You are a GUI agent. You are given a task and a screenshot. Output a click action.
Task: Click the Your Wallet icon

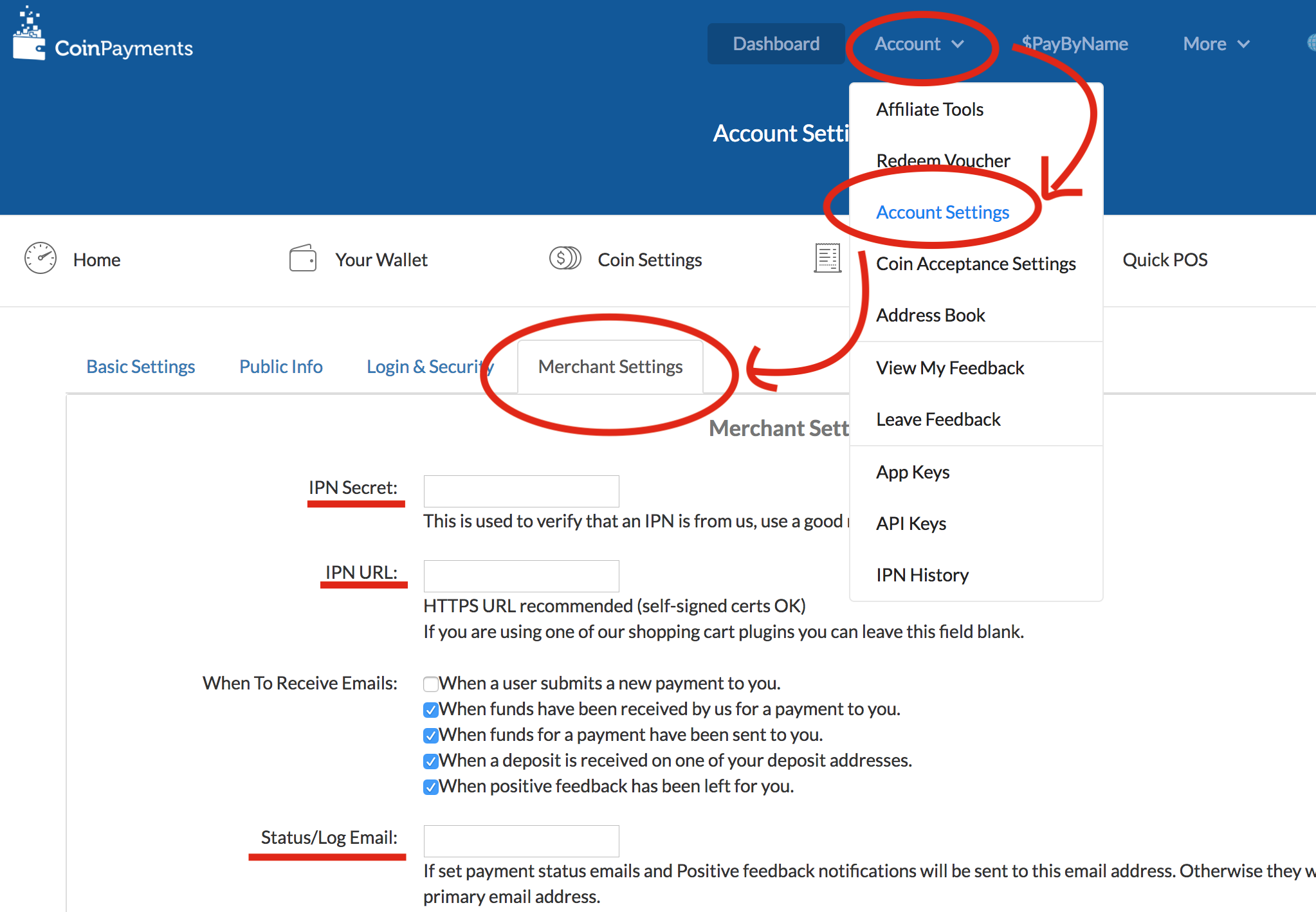[302, 259]
